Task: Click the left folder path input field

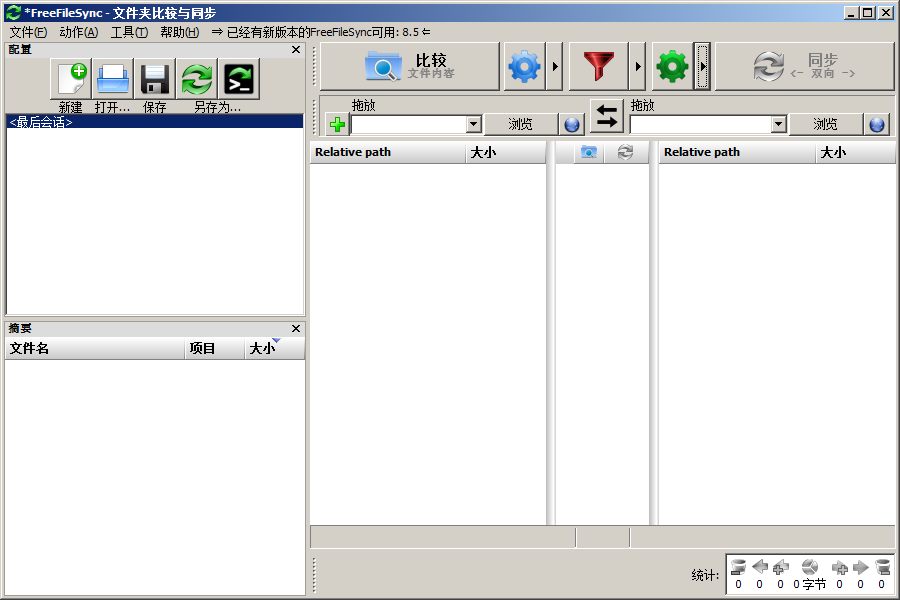Action: coord(409,124)
